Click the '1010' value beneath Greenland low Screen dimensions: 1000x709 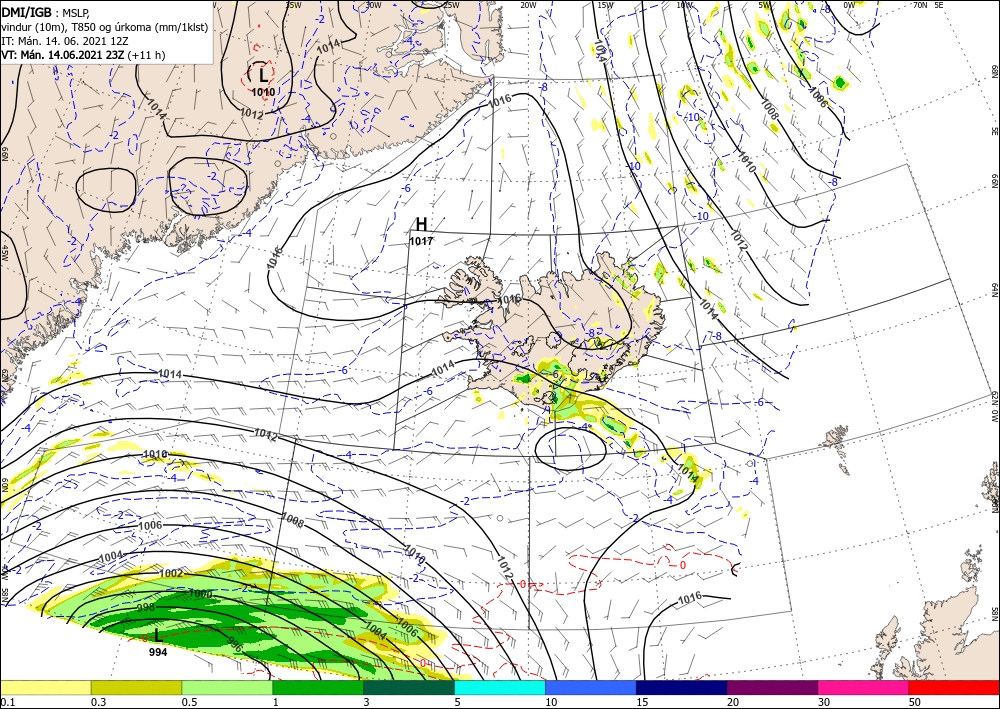tap(263, 92)
